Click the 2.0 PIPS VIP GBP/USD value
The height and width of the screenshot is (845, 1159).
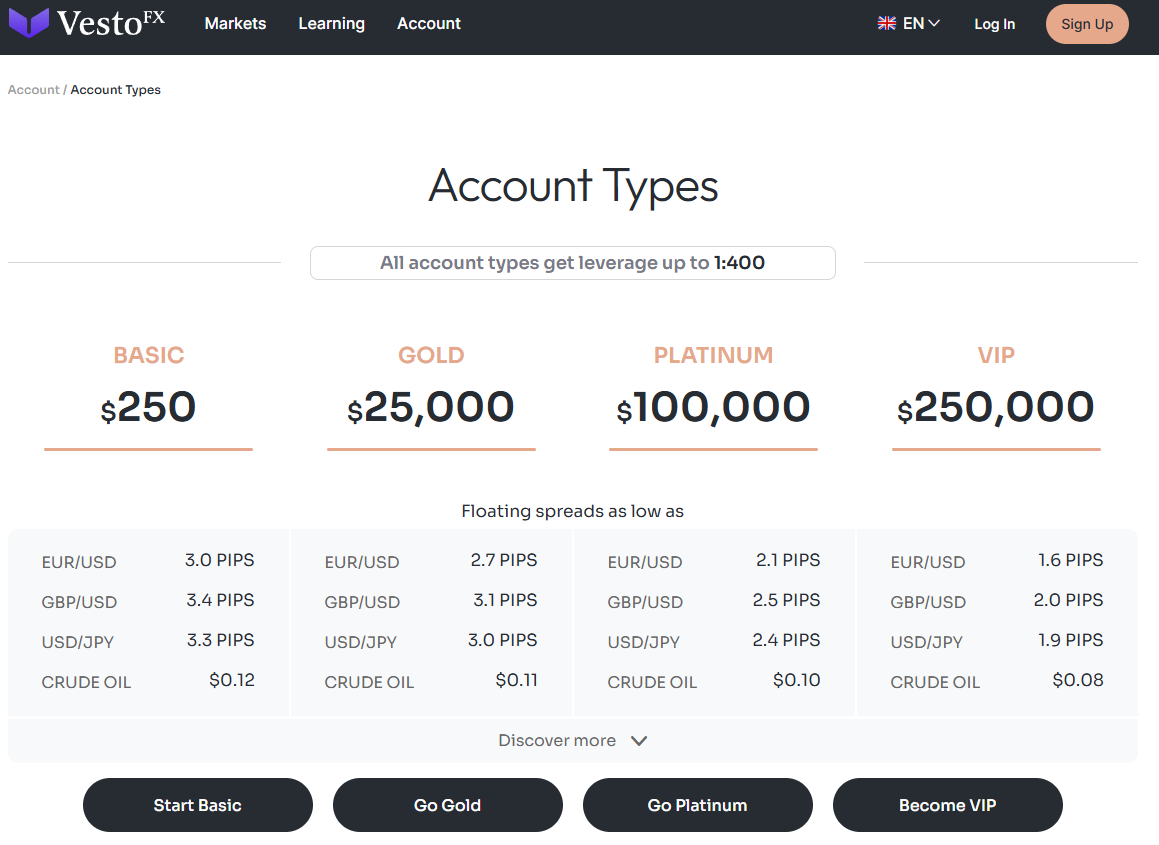pos(1069,600)
